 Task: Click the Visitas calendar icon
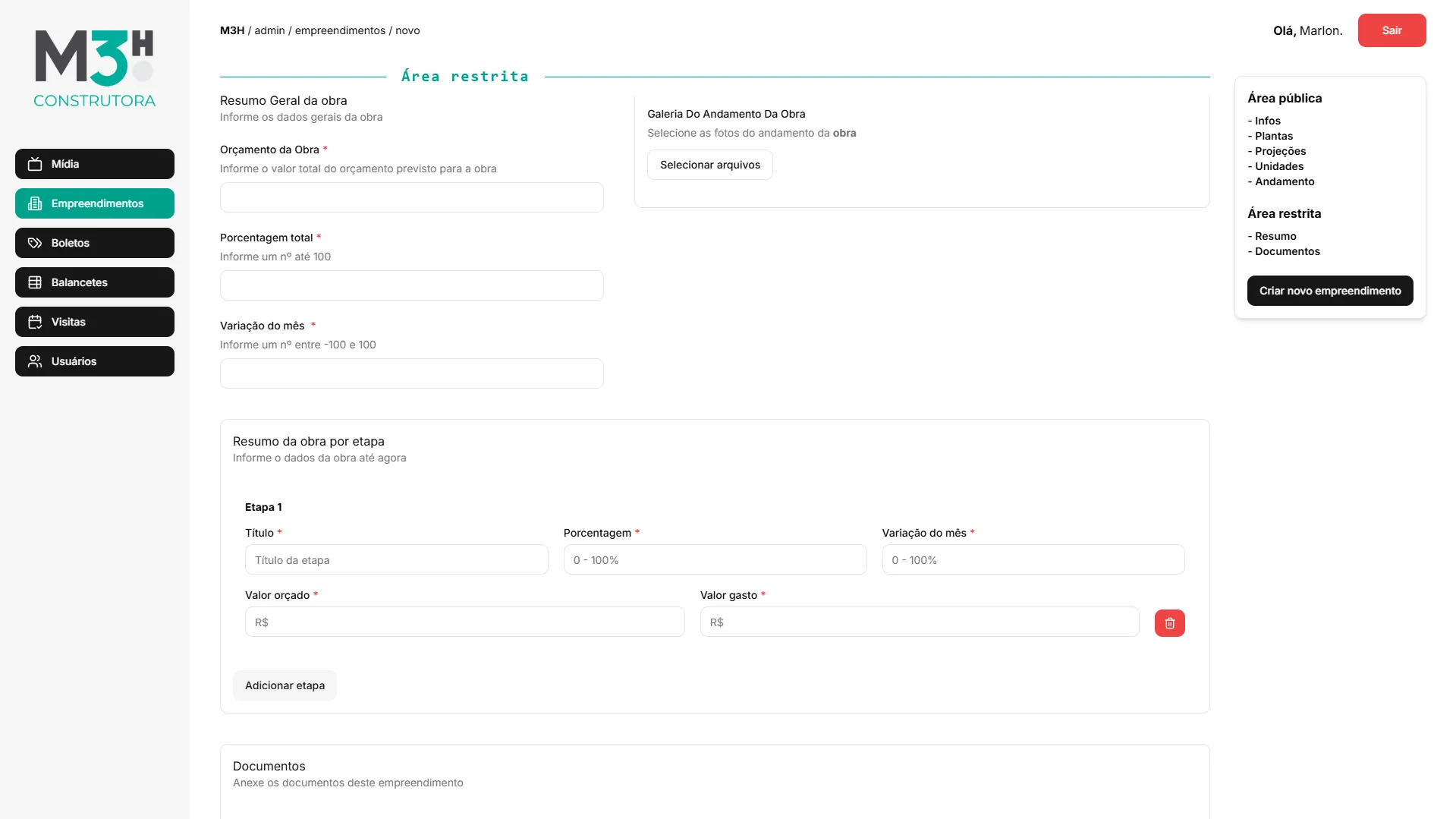pos(35,322)
